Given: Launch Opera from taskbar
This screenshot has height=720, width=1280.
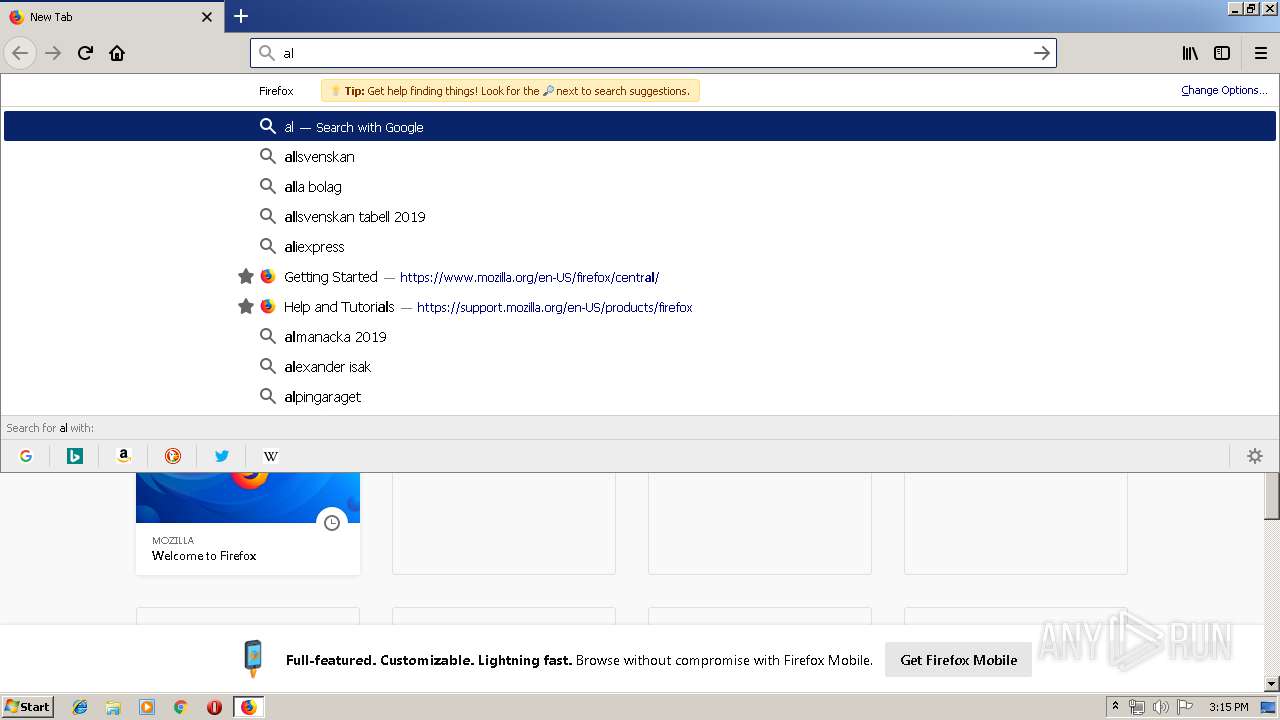Looking at the screenshot, I should (214, 707).
